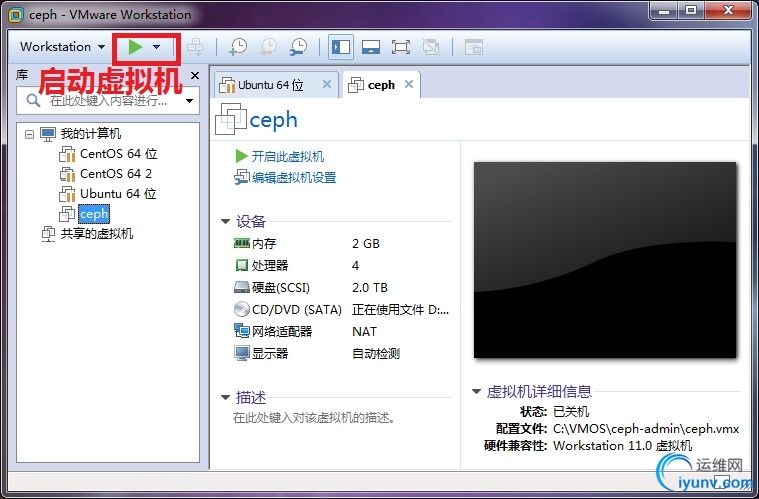Click the ceph VM icon in library tree
Viewport: 759px width, 499px height.
pos(67,214)
